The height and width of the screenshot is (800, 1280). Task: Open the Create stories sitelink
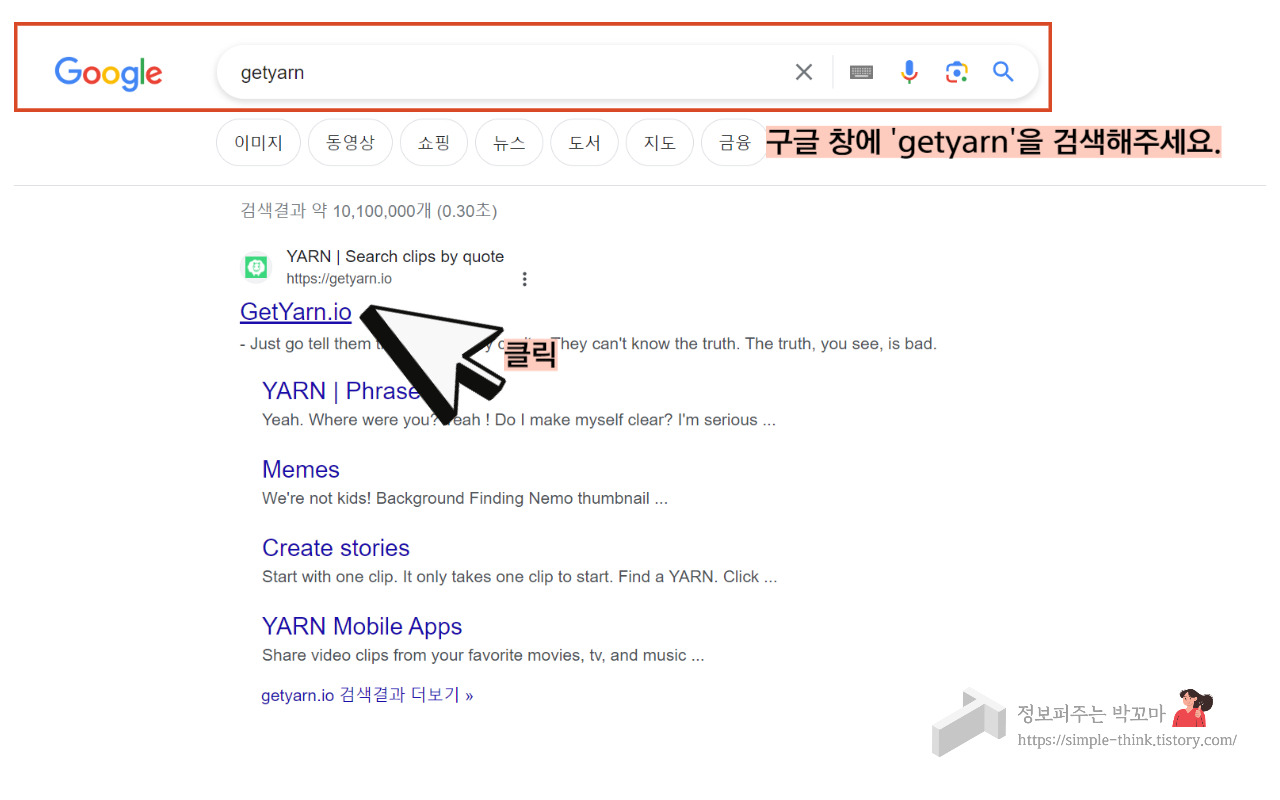click(x=336, y=548)
